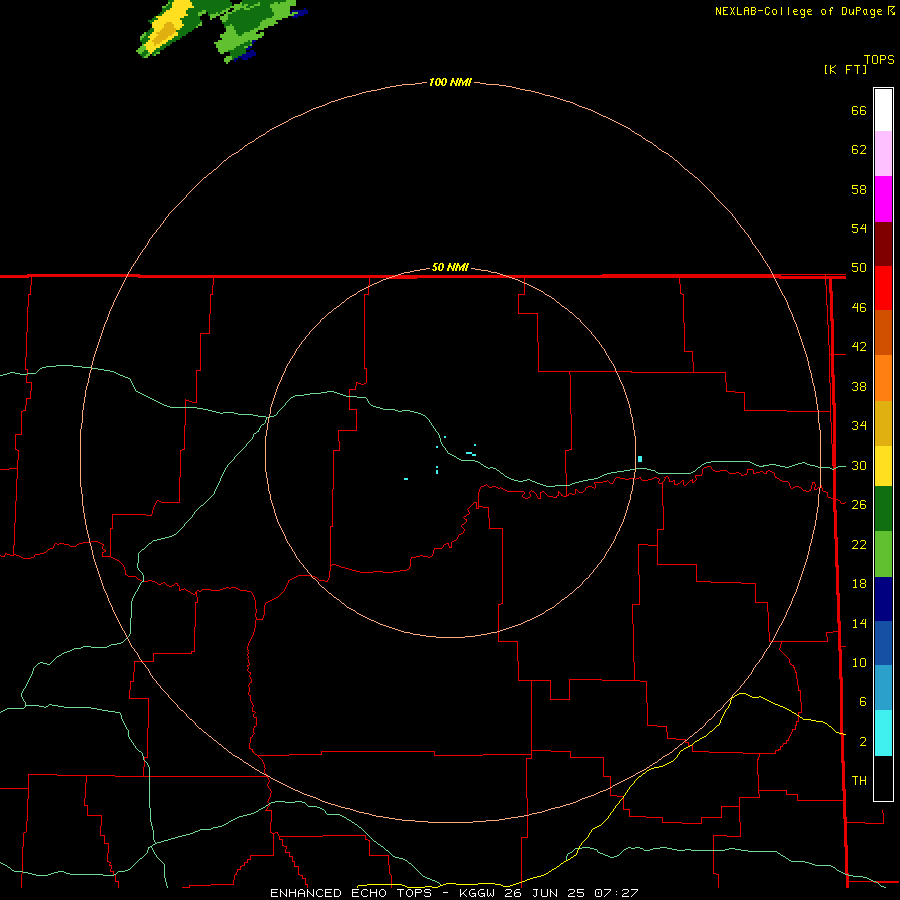Click the '62' legend value
The height and width of the screenshot is (900, 900).
tap(859, 150)
